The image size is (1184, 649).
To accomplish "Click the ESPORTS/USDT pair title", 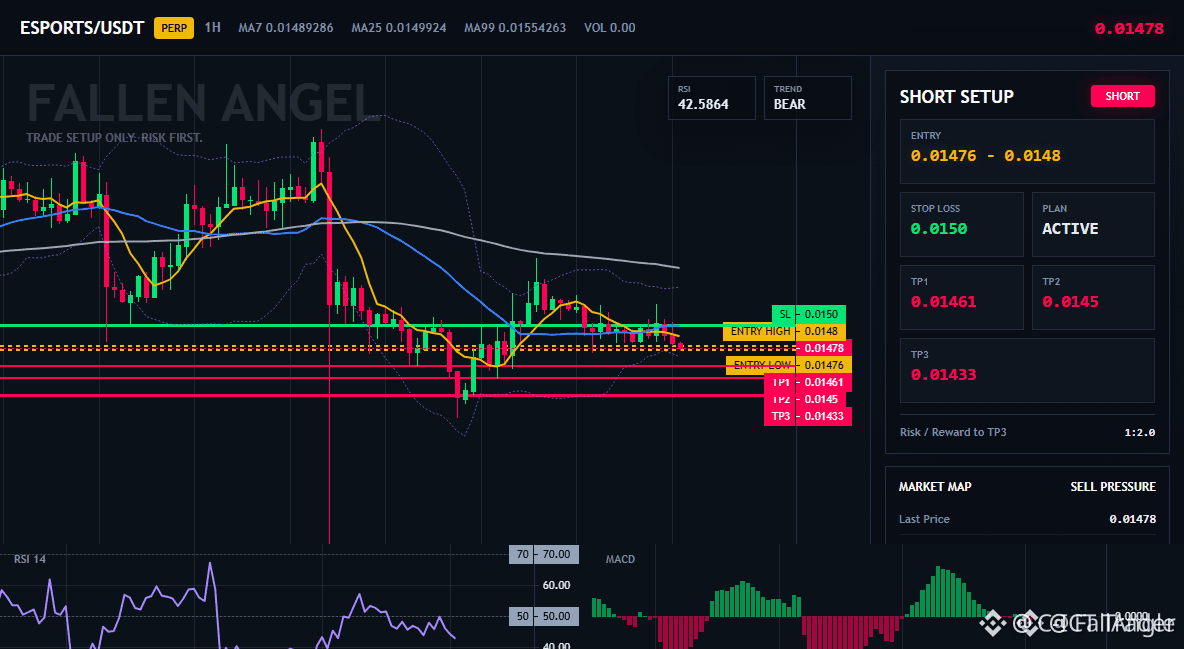I will coord(82,28).
